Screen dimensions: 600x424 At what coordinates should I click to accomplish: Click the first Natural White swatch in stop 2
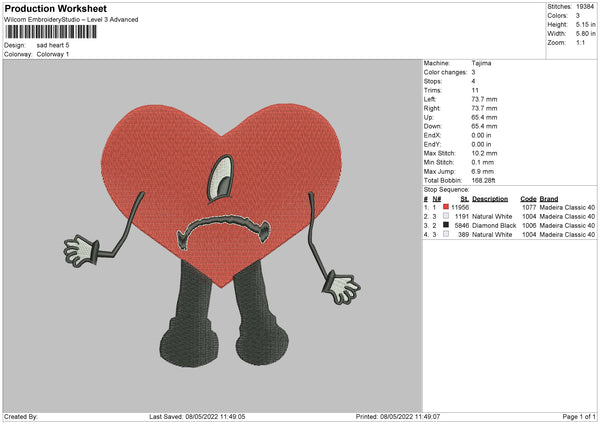click(x=445, y=215)
